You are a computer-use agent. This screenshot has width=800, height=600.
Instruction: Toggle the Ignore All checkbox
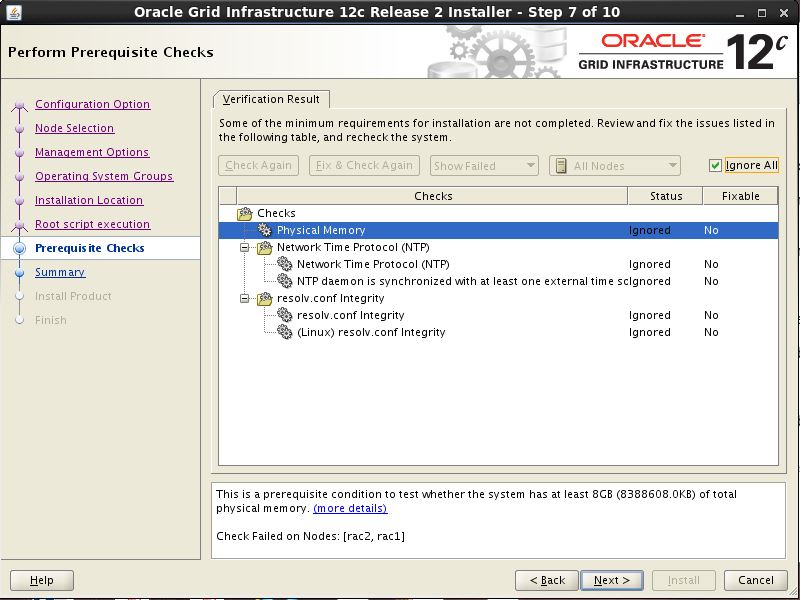pyautogui.click(x=715, y=165)
